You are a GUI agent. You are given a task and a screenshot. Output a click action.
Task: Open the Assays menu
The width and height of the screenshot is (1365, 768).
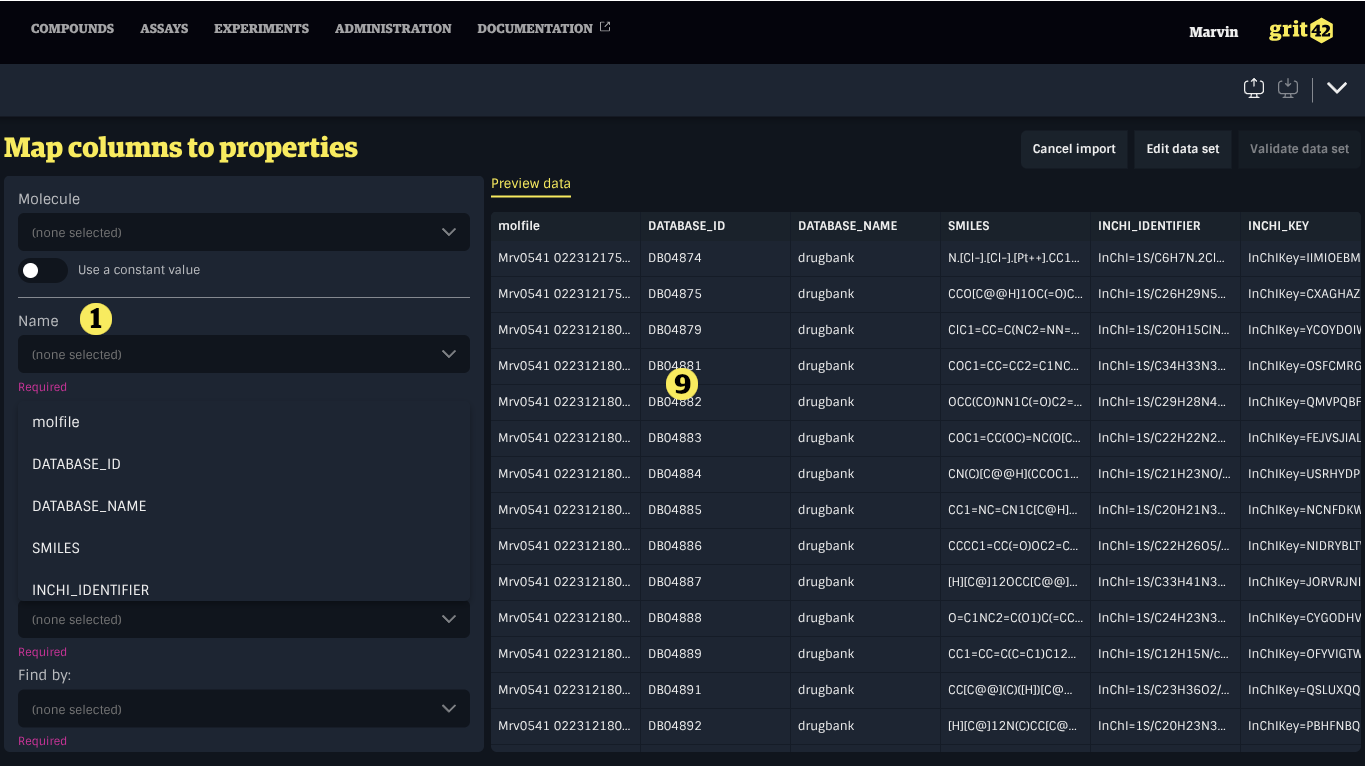[164, 29]
